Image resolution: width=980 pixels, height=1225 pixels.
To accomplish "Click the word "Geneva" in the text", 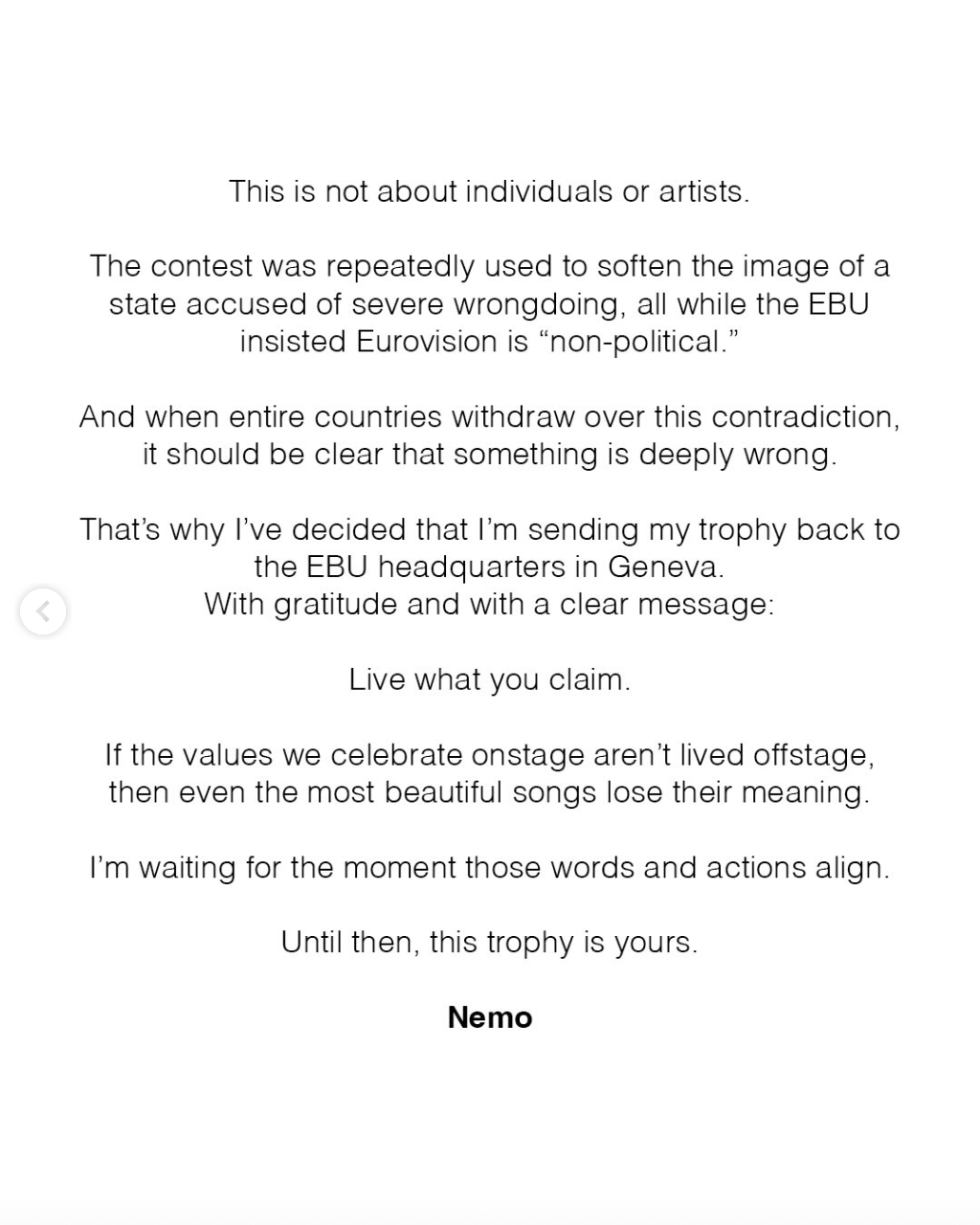I will pyautogui.click(x=662, y=568).
